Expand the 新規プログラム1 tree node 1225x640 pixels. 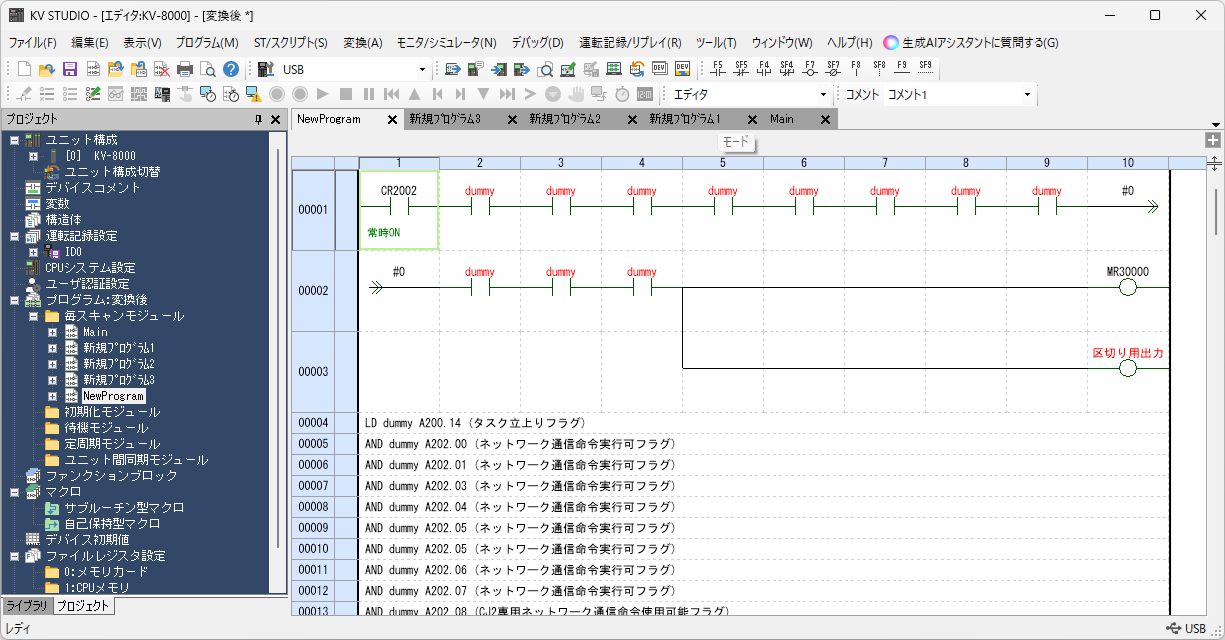tap(52, 348)
